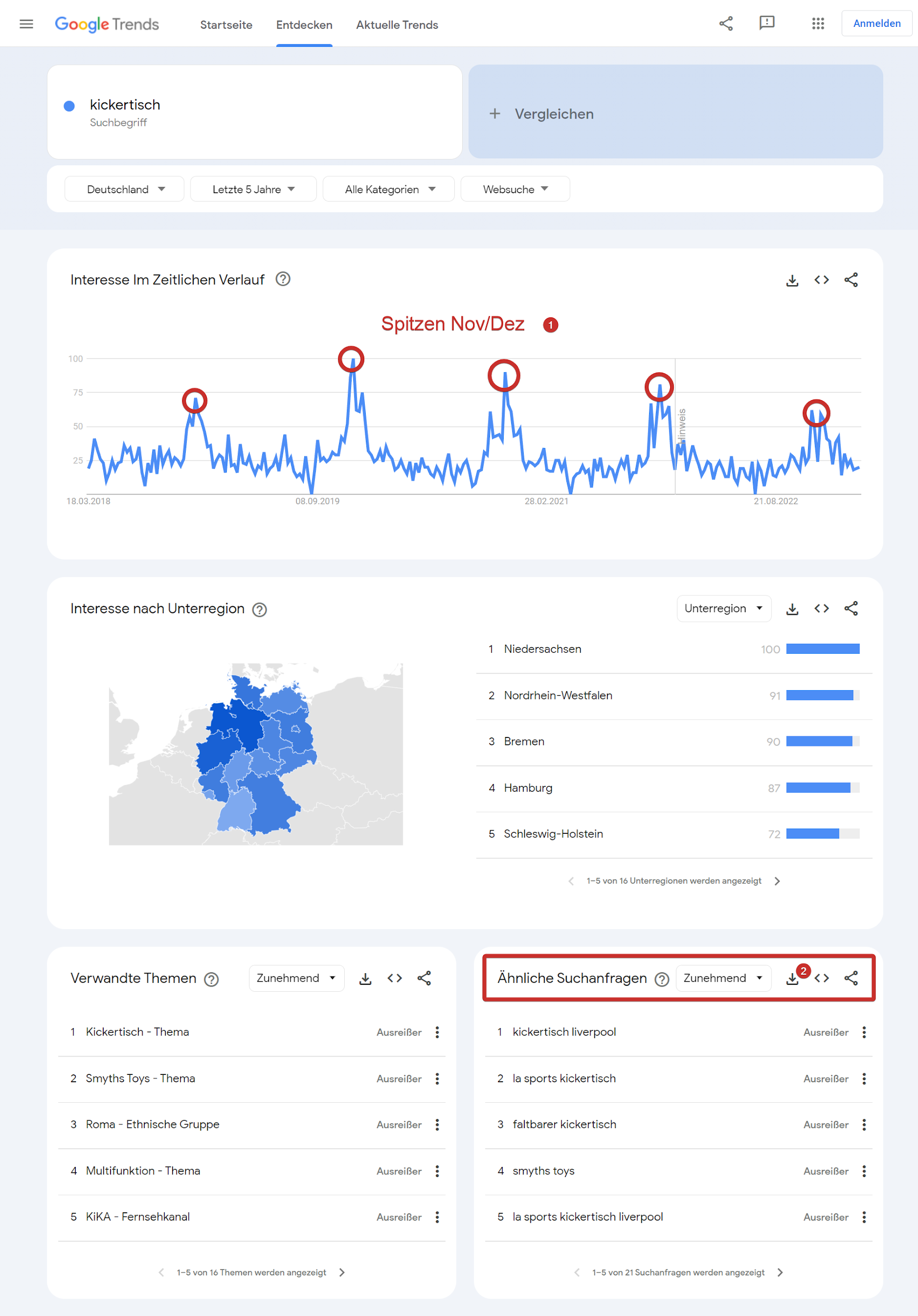Open help for Verwandte Themen
Screen dimensions: 918x1316
point(212,979)
